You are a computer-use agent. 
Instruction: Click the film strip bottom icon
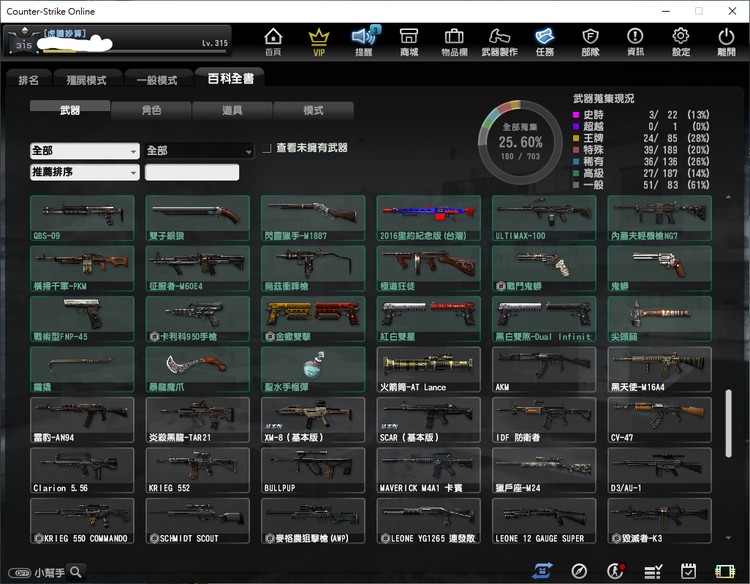coord(725,571)
